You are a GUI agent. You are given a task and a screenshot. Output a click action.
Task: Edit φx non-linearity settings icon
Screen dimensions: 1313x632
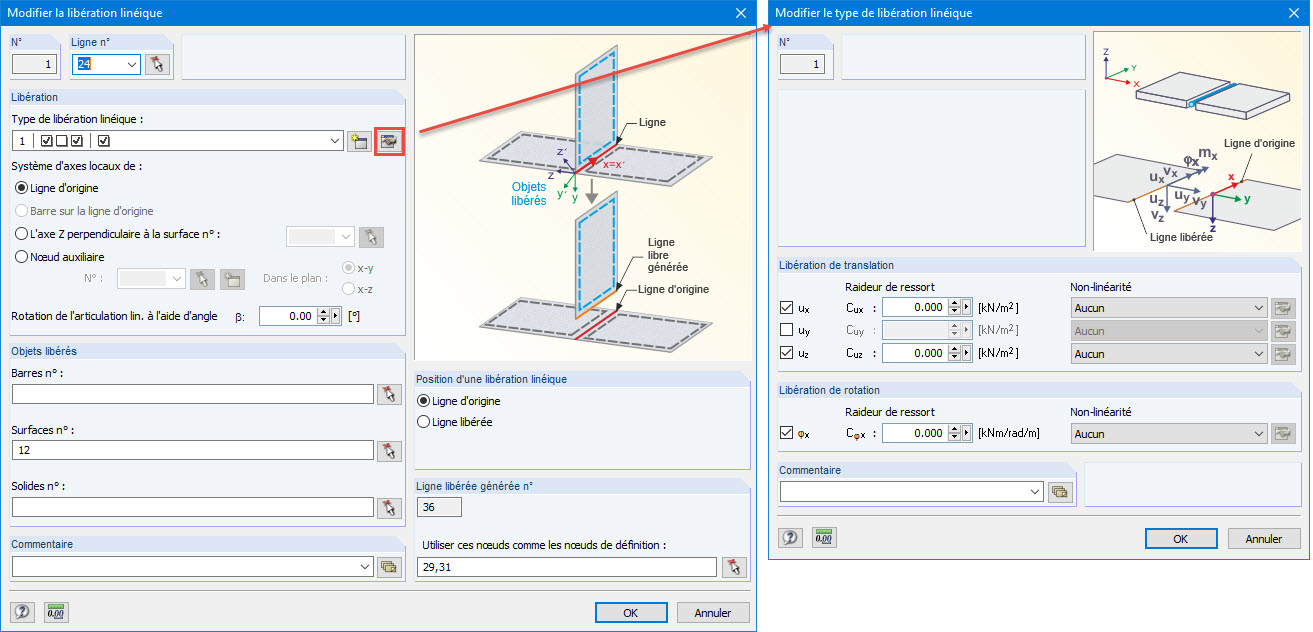[1283, 434]
